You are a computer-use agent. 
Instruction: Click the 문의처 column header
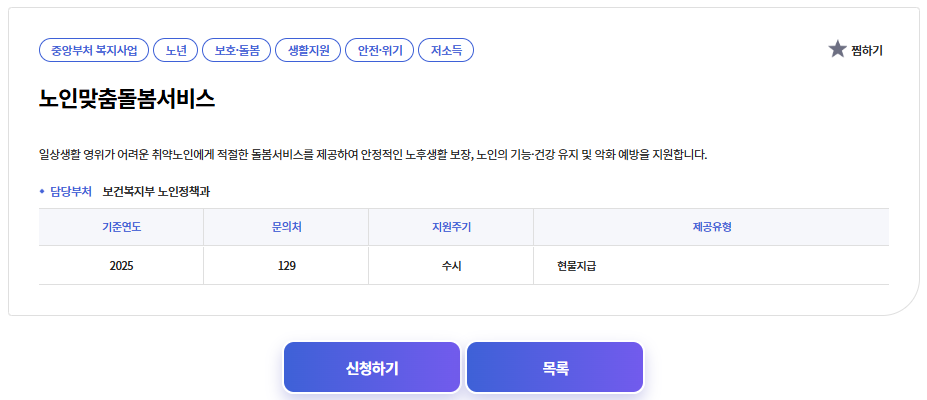tap(286, 227)
